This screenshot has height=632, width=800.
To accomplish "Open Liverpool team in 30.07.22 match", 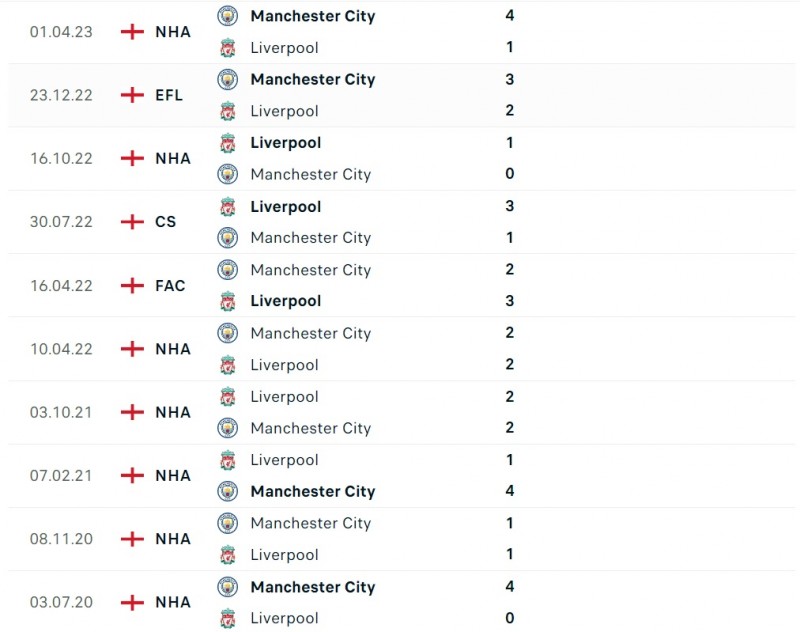I will point(285,206).
